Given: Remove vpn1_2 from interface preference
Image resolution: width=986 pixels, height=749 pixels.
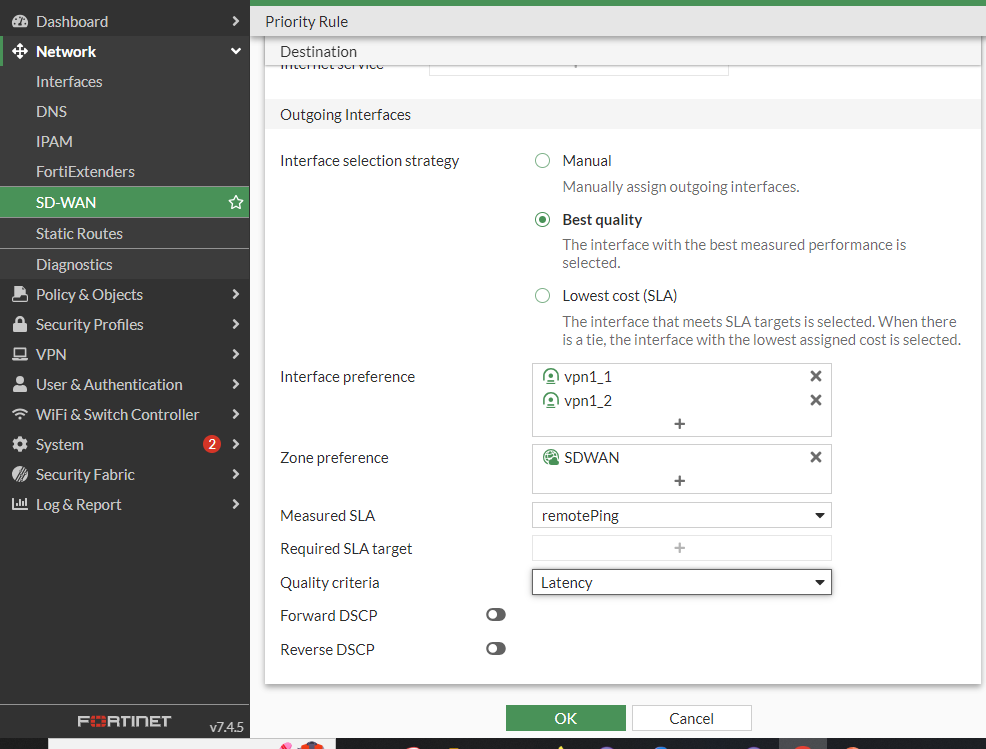Looking at the screenshot, I should click(816, 400).
